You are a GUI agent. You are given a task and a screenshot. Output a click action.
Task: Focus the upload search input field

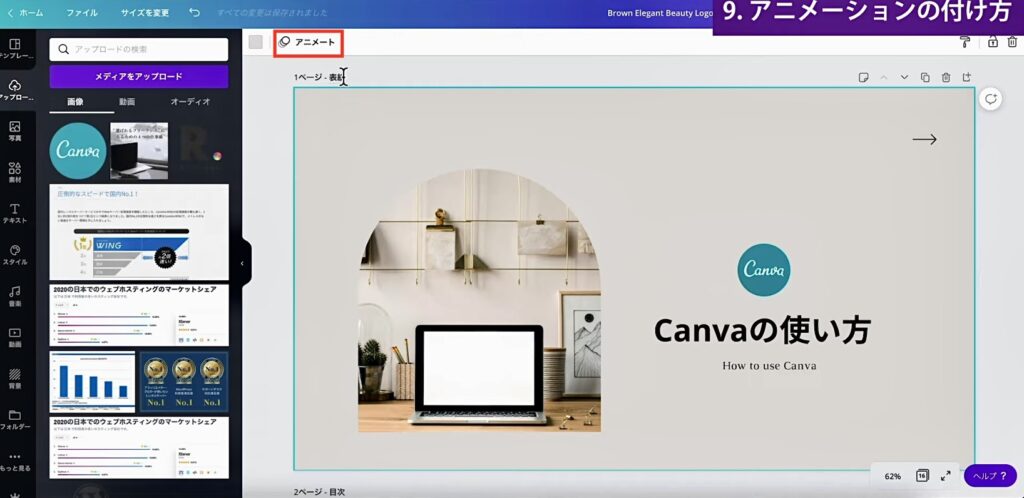(138, 49)
